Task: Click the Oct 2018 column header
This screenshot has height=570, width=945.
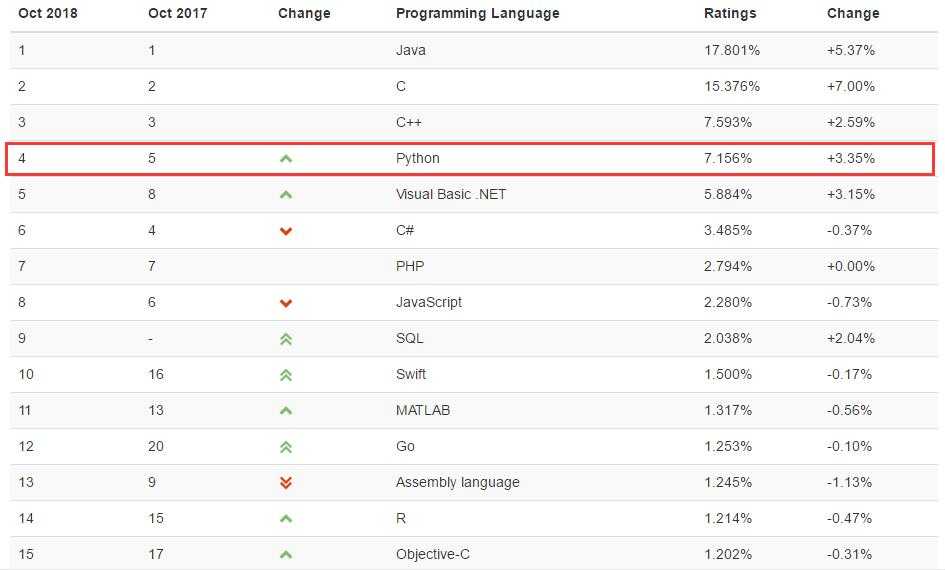Action: (48, 14)
